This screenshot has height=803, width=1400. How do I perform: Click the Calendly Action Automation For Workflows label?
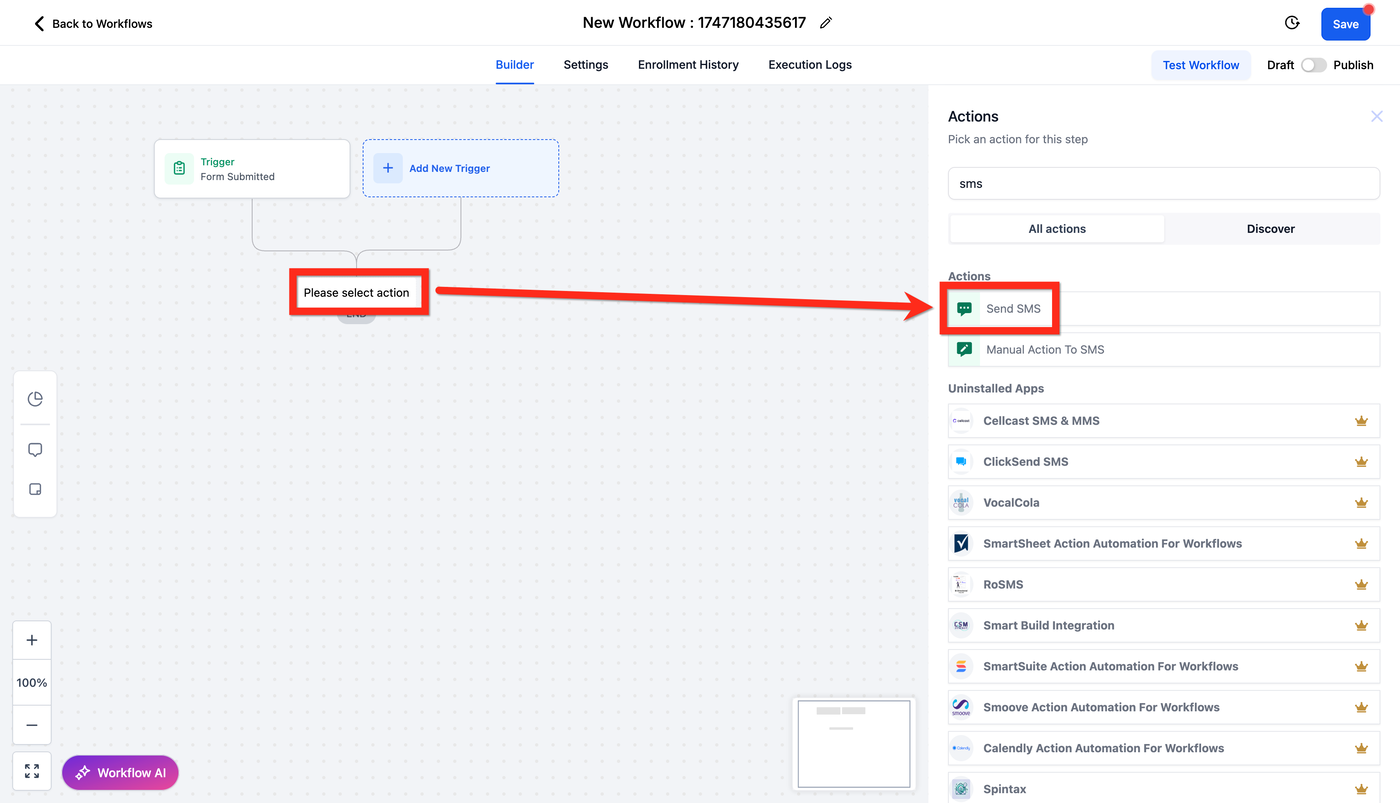tap(1104, 749)
